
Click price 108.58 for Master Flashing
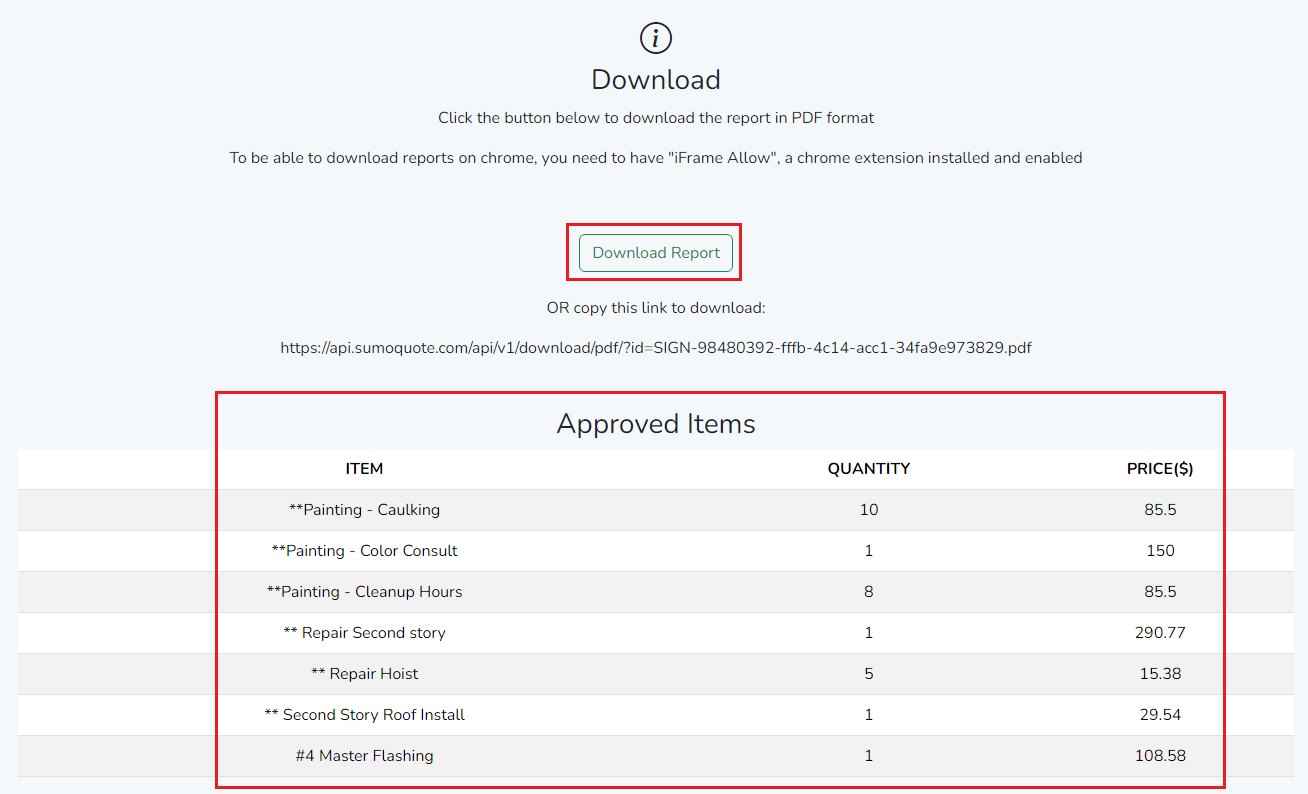(1160, 756)
